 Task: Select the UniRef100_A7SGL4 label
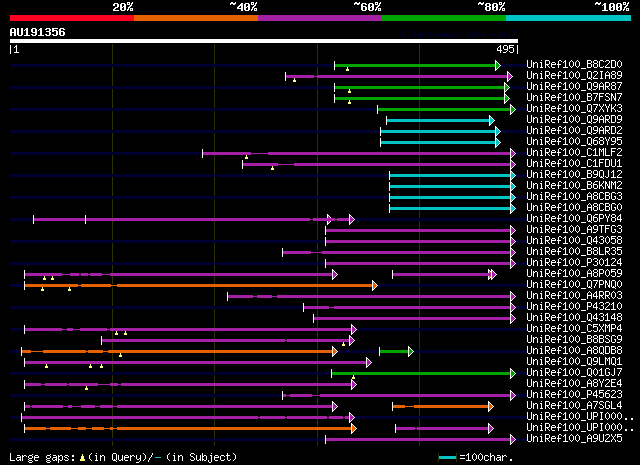574,406
